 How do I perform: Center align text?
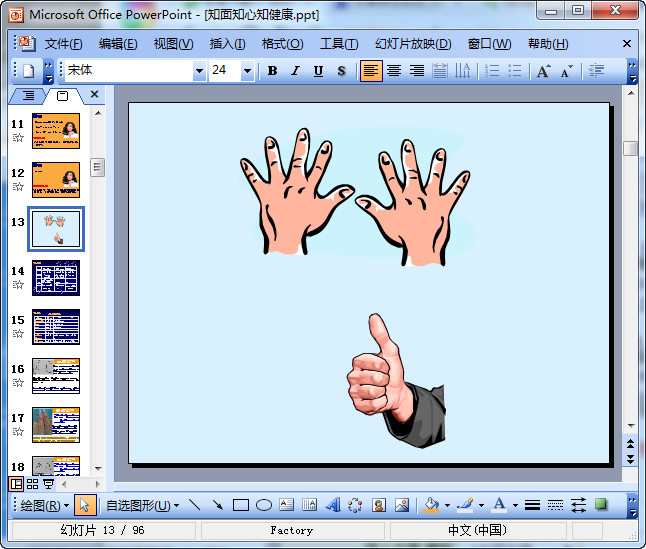click(x=394, y=71)
